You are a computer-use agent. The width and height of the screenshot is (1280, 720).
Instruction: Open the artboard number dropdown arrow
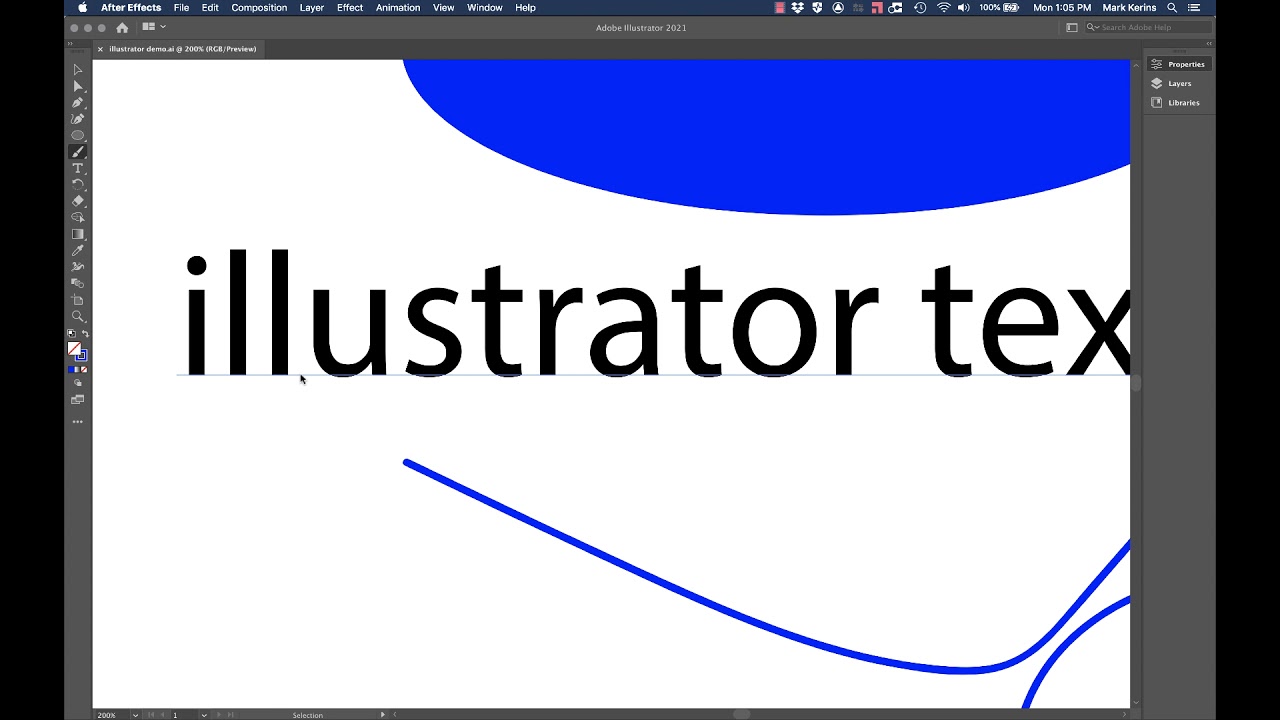coord(204,715)
